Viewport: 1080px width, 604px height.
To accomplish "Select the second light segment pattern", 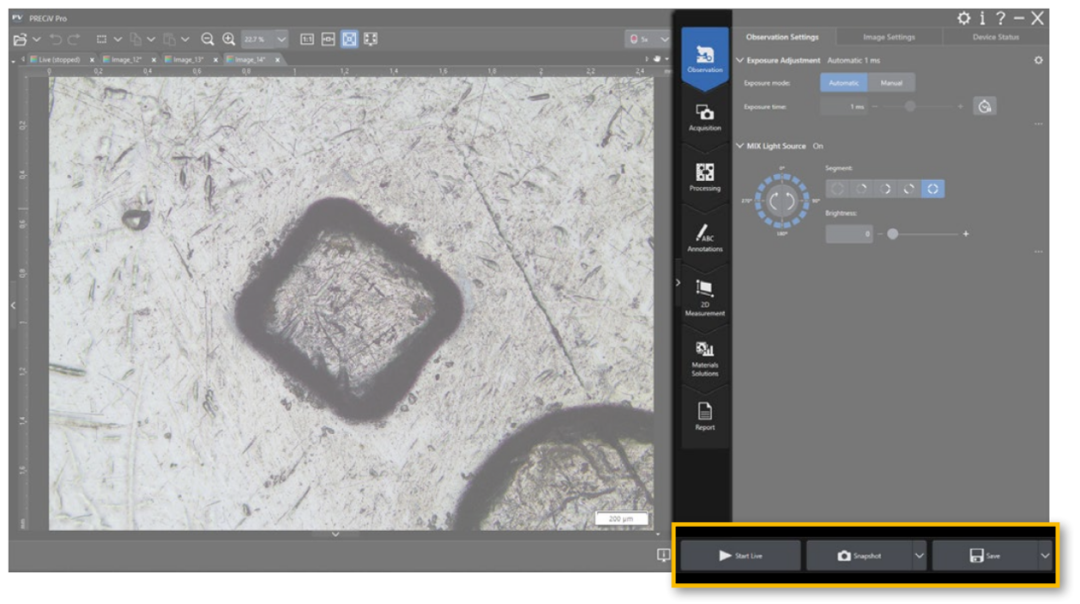I will tap(862, 189).
